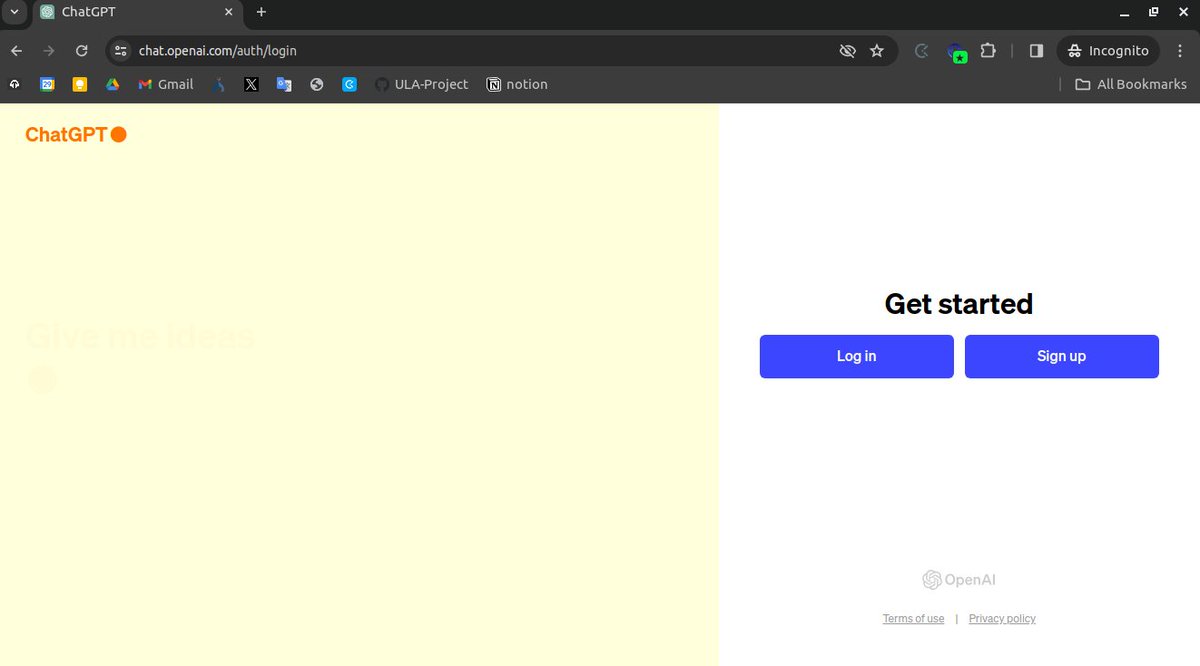Viewport: 1200px width, 666px height.
Task: Open the Privacy policy link
Action: tap(1002, 619)
